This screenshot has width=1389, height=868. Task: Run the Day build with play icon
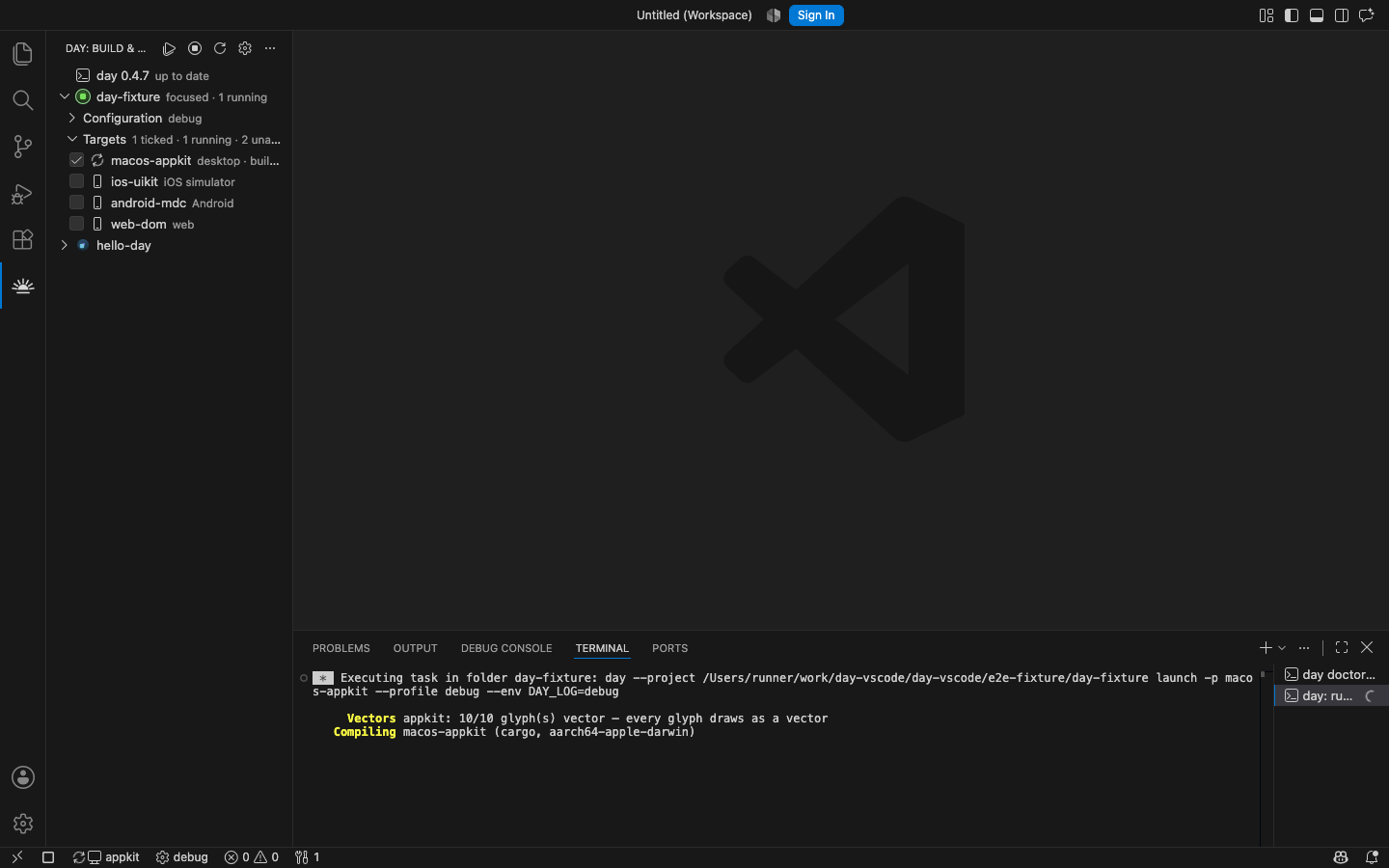pos(169,48)
